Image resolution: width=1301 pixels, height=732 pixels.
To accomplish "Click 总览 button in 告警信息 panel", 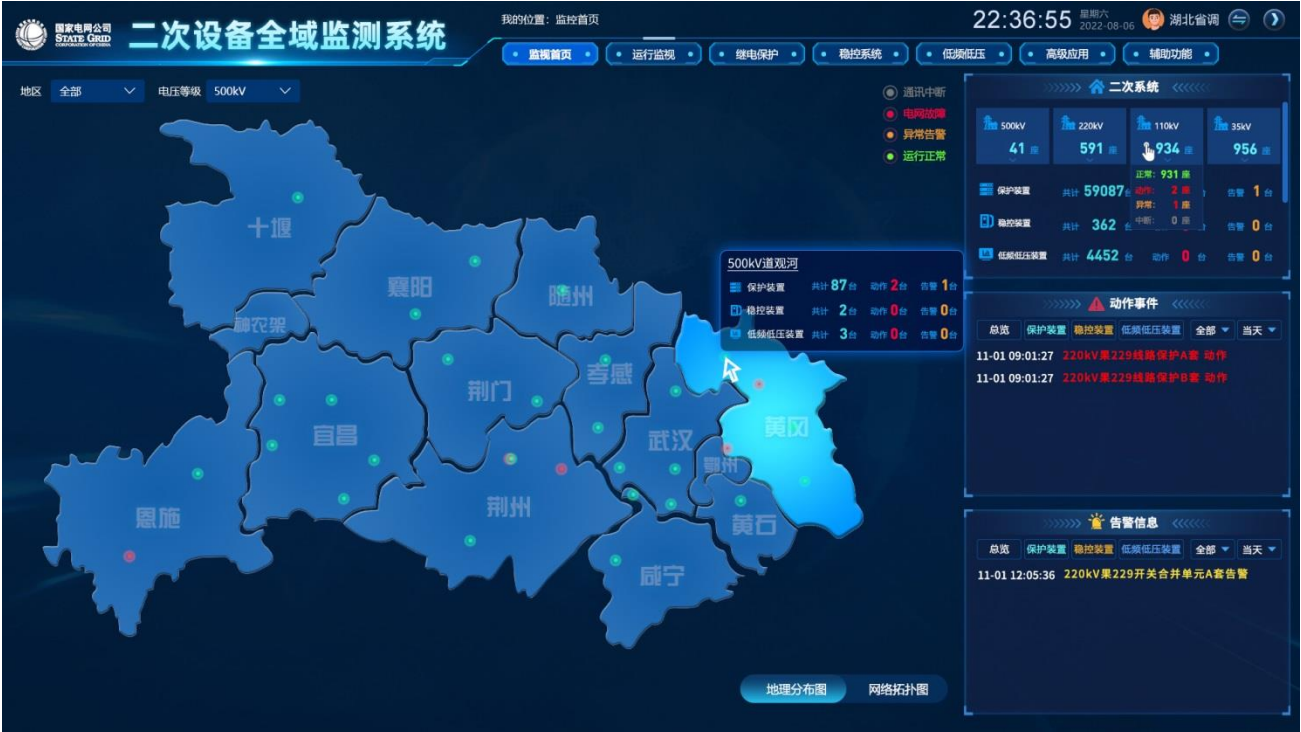I will point(999,549).
